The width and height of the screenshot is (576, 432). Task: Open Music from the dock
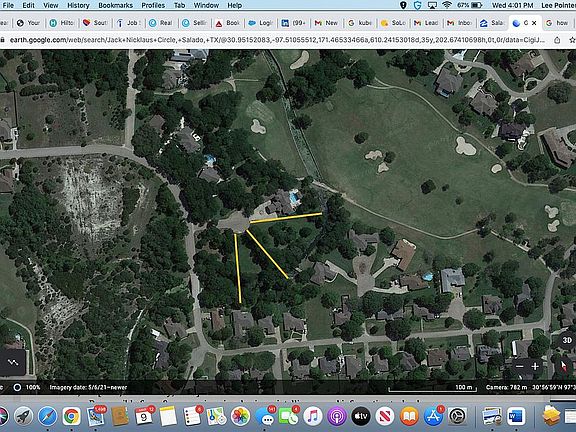click(x=313, y=416)
